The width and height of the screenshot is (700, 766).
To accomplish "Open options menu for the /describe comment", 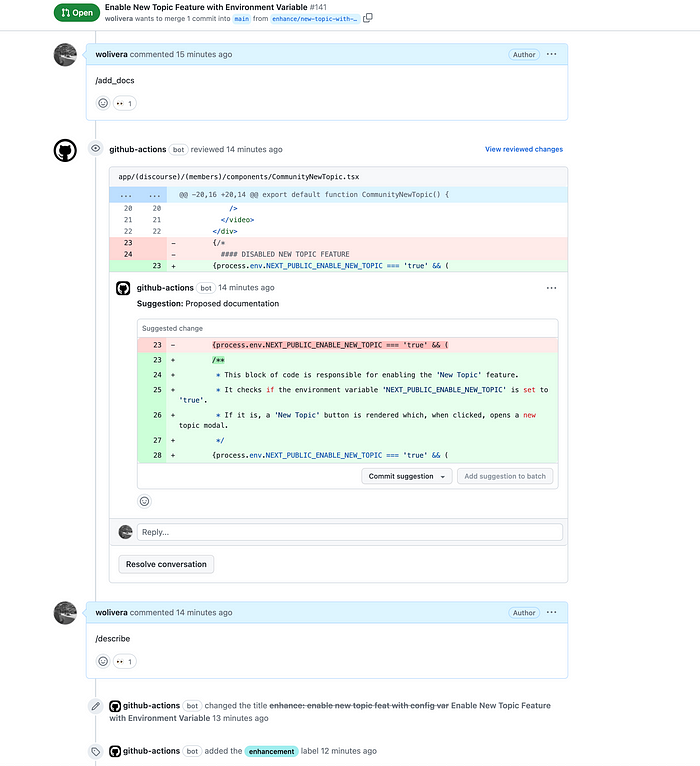I will point(552,613).
